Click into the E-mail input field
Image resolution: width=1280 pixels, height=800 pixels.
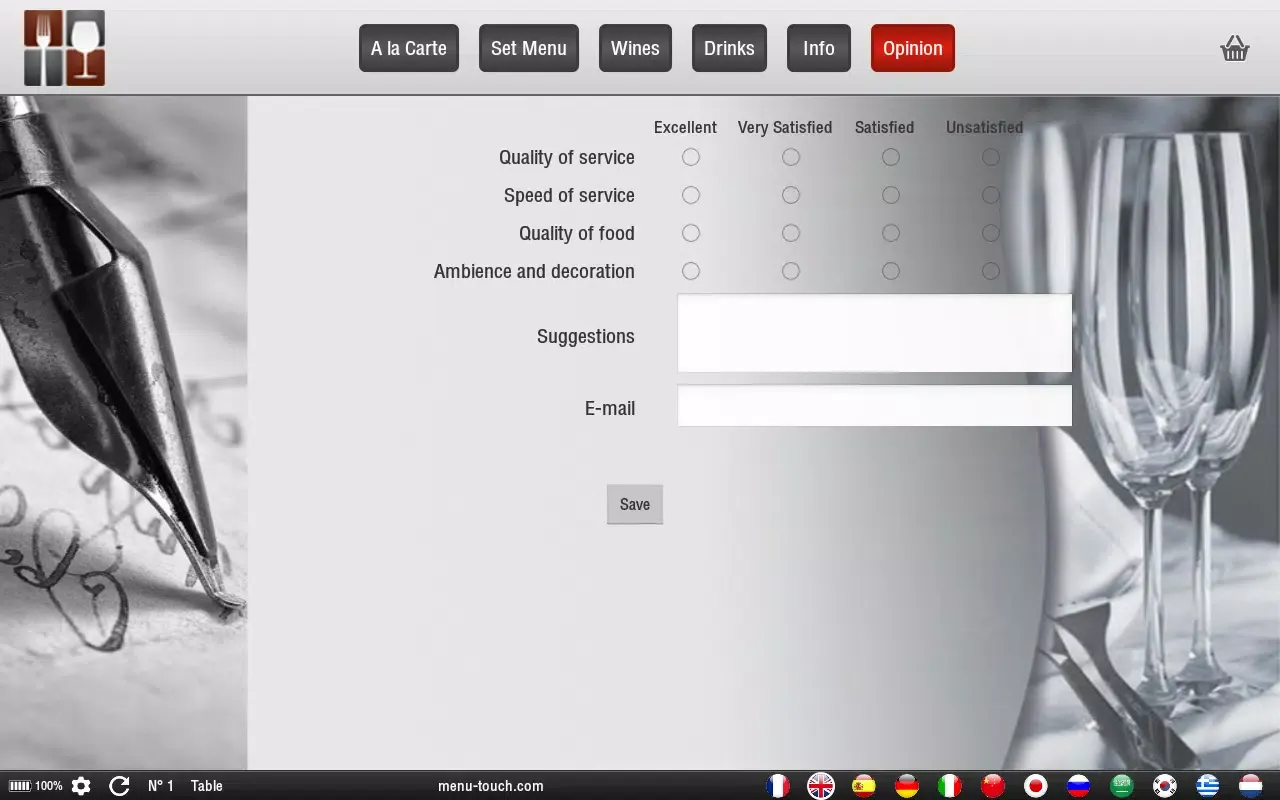(x=874, y=406)
